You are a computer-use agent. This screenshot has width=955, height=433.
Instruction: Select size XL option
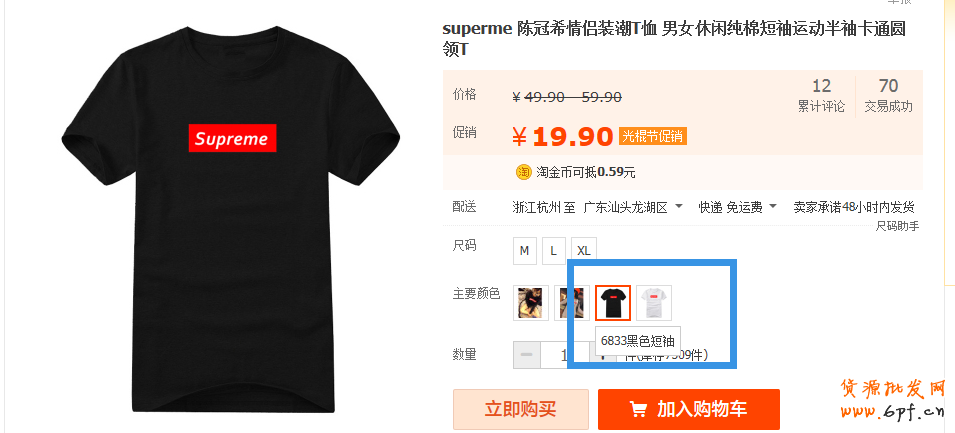coord(584,251)
